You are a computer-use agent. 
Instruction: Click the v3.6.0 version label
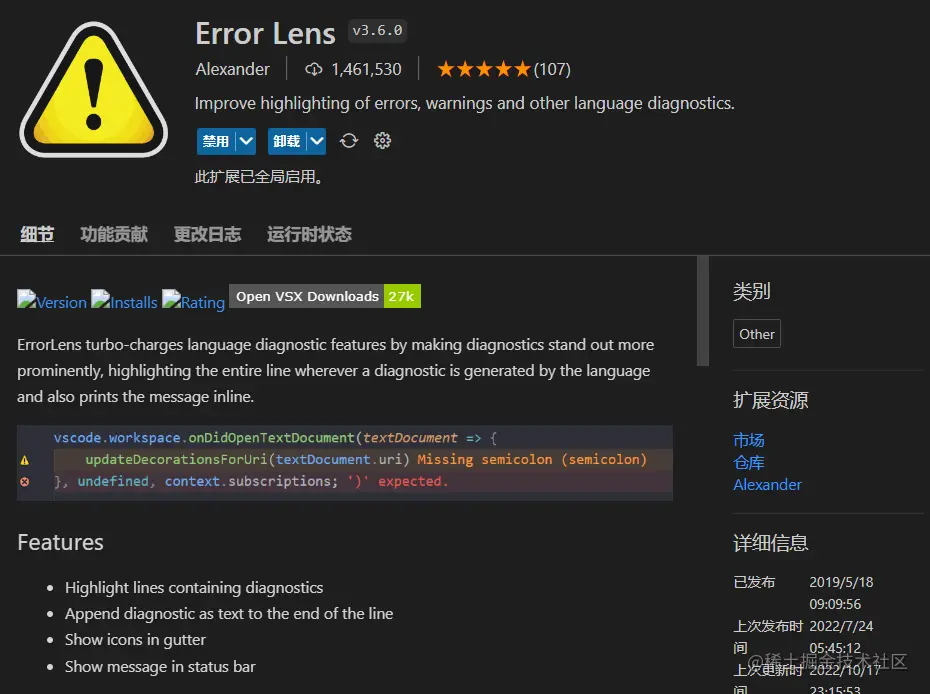[x=377, y=30]
